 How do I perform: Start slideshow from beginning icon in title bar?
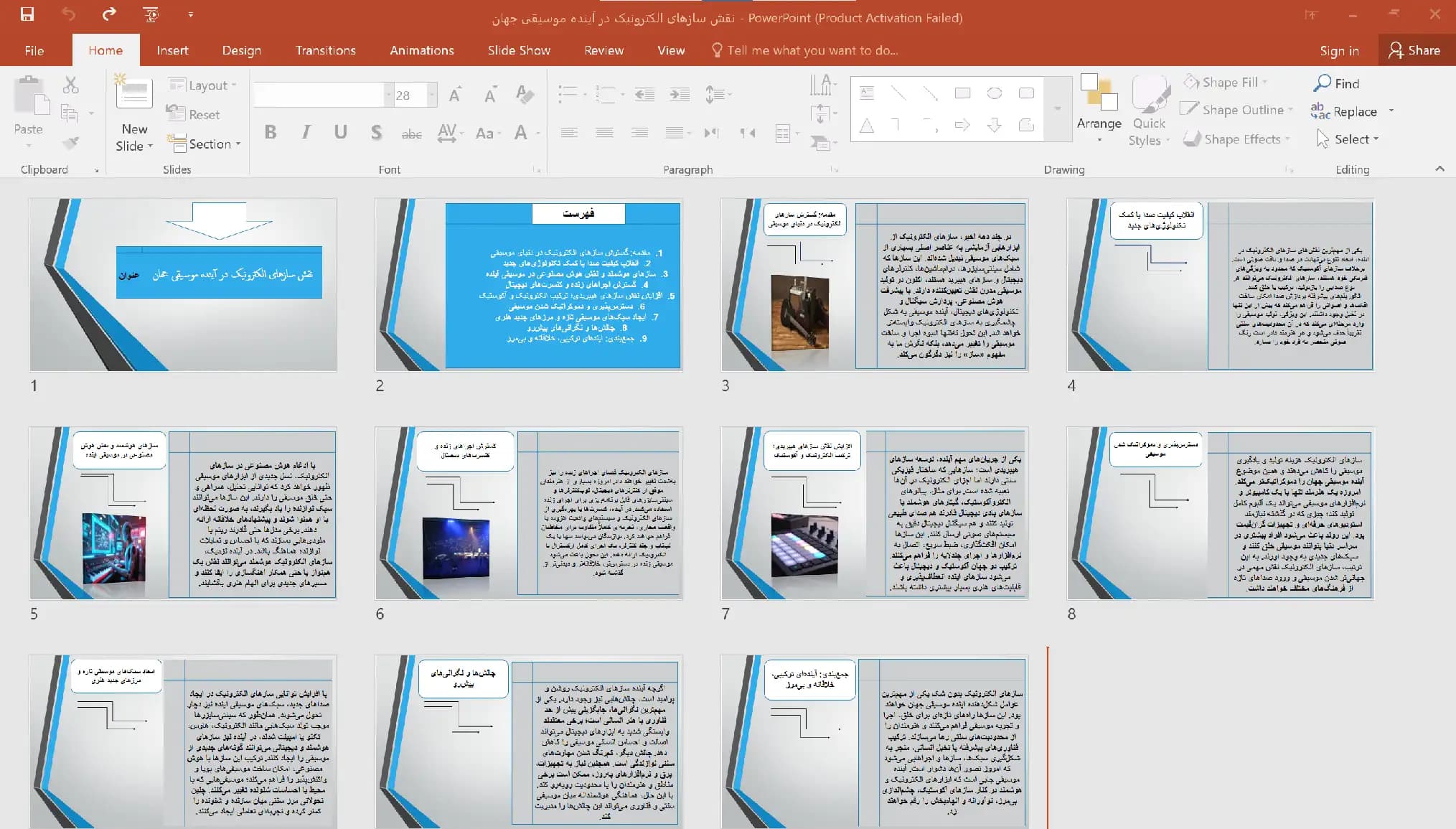151,14
